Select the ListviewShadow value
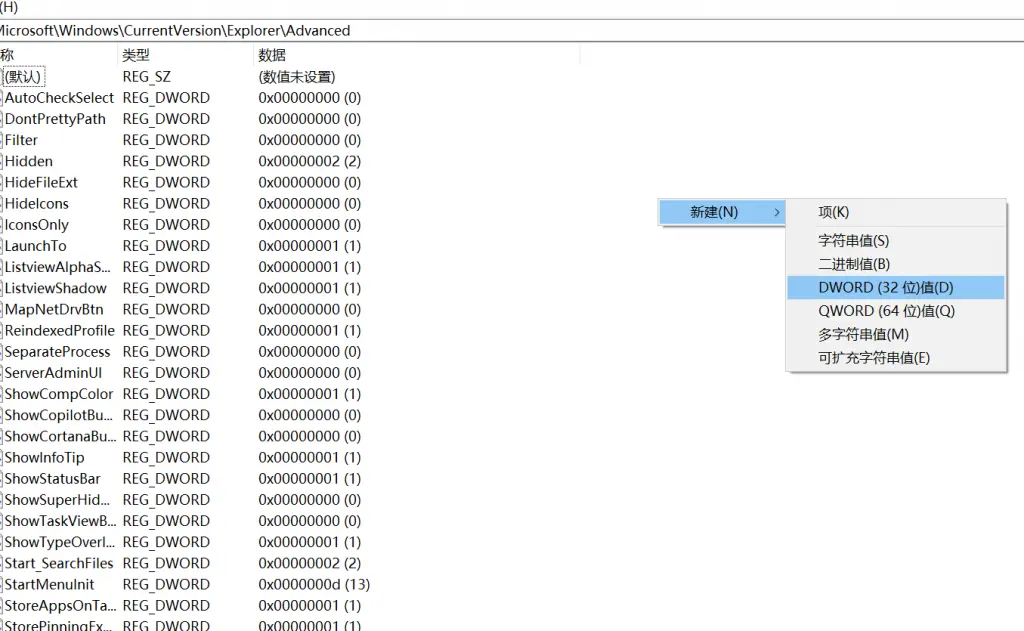Screen dimensions: 1024x631 pos(55,288)
